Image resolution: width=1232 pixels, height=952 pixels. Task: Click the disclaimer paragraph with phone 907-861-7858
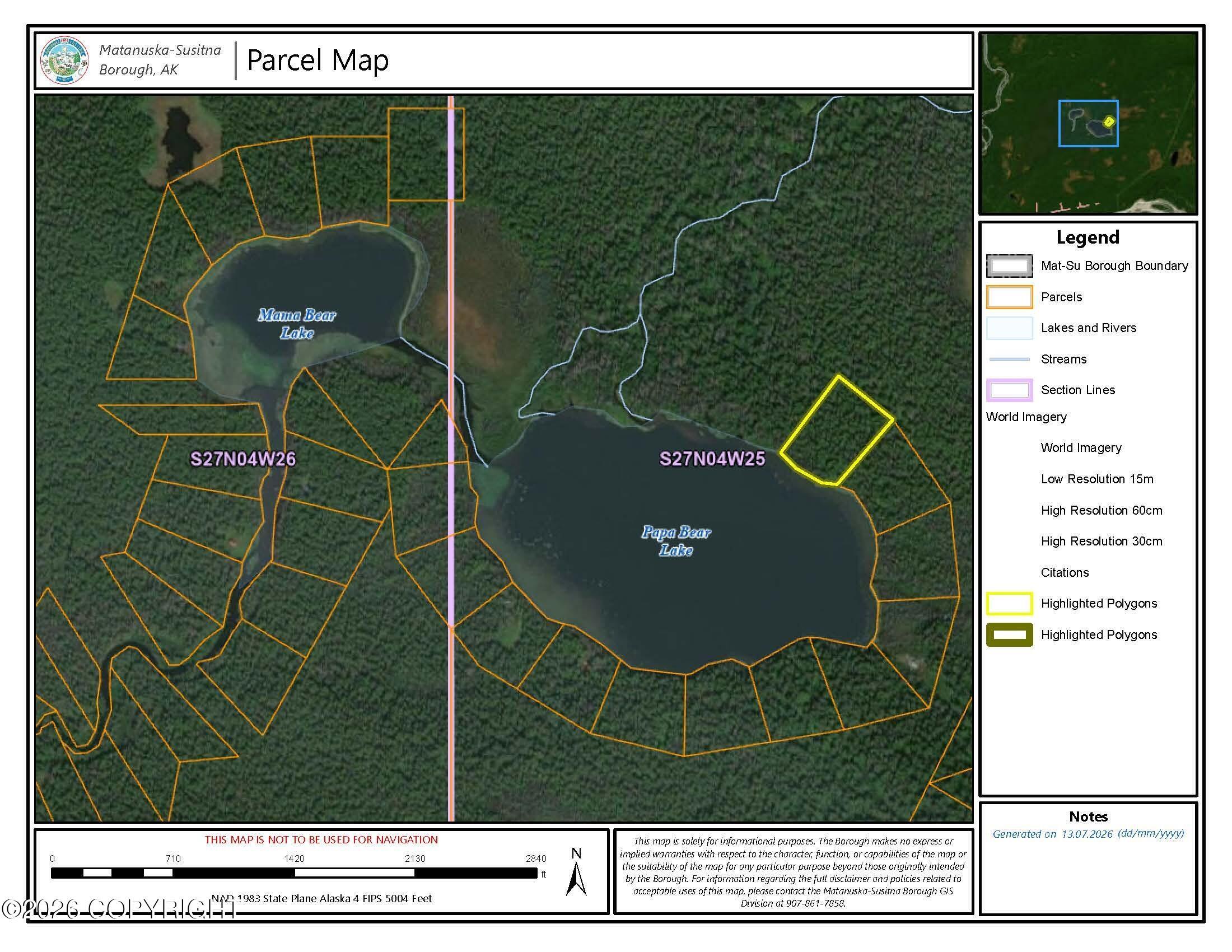[x=793, y=872]
